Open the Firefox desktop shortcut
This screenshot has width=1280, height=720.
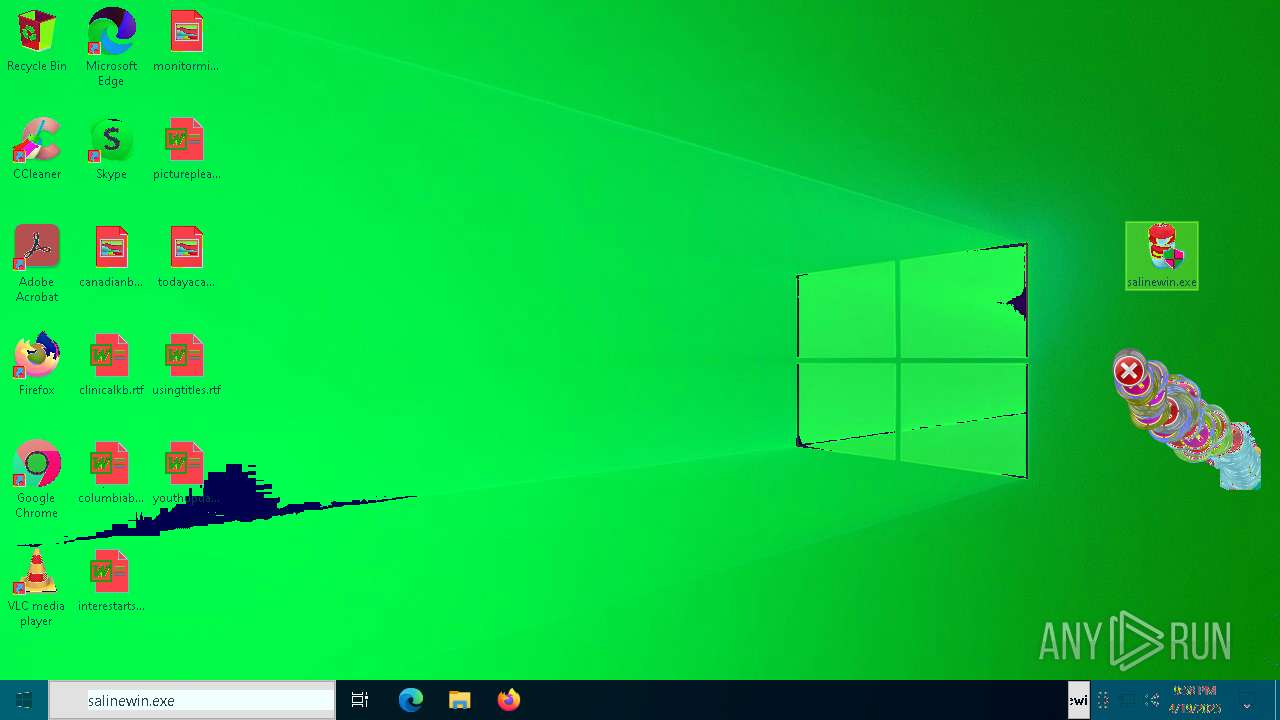coord(37,364)
